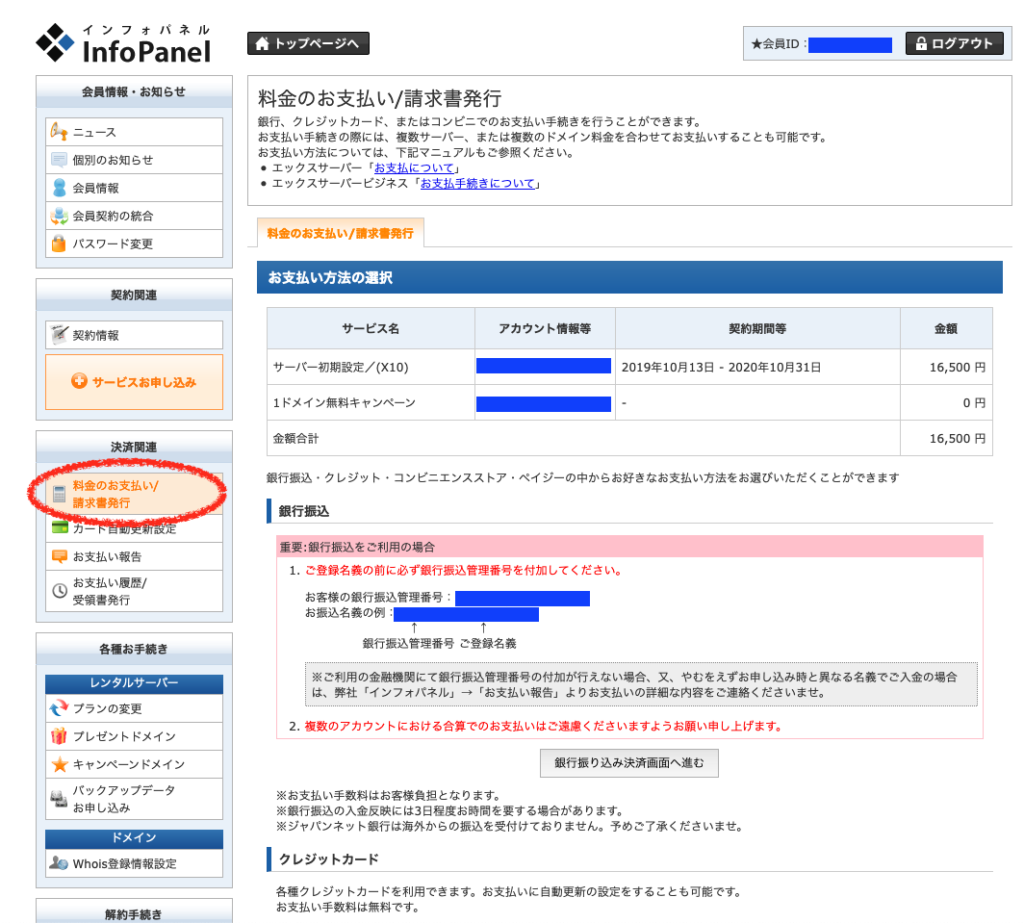Click the 0 円 amount cell
1024x923 pixels.
946,402
